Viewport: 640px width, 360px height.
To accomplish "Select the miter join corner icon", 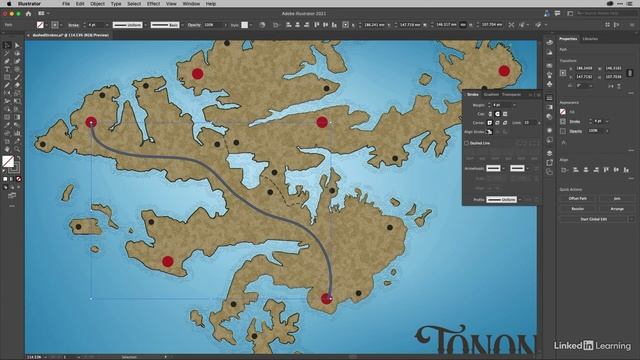I will point(490,123).
